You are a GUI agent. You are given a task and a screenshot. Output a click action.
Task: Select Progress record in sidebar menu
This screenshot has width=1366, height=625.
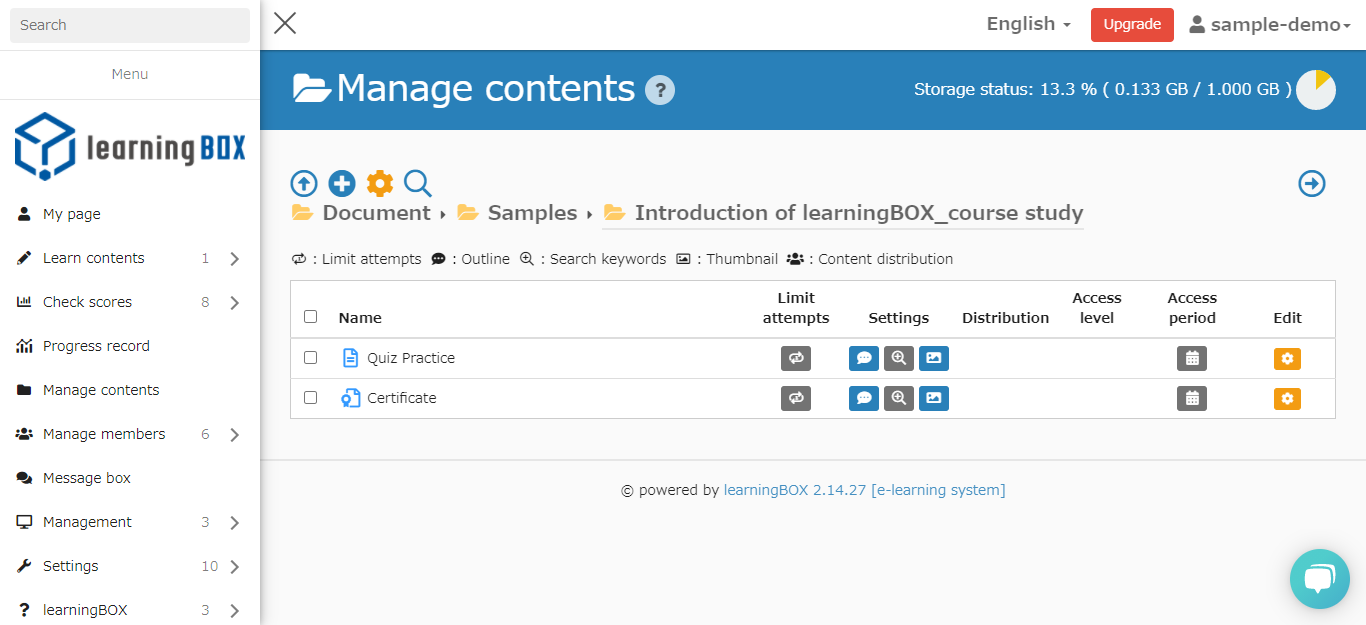click(x=96, y=346)
